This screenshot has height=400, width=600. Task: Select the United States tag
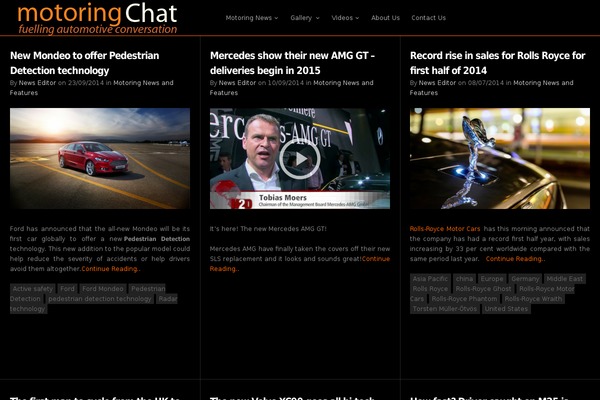coord(506,309)
